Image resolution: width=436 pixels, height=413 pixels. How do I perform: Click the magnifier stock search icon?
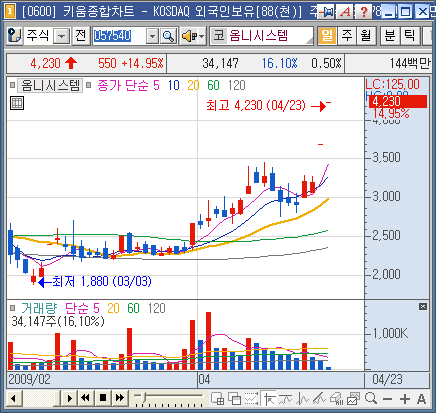[x=168, y=36]
